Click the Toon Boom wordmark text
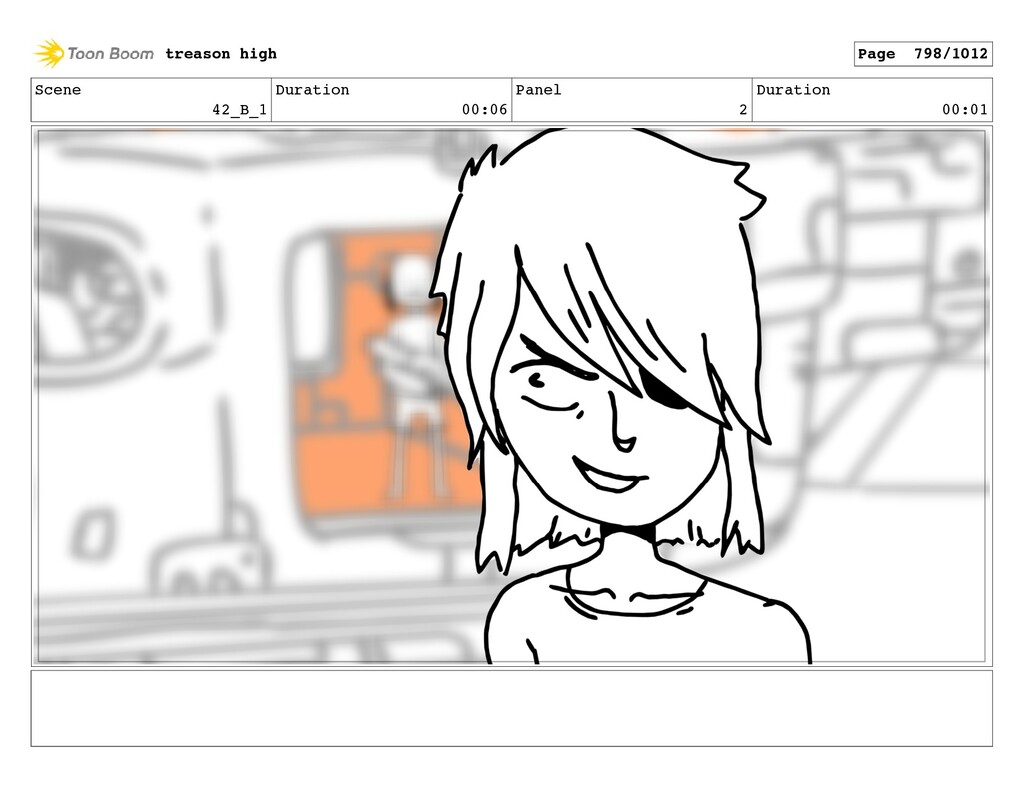 pos(110,54)
